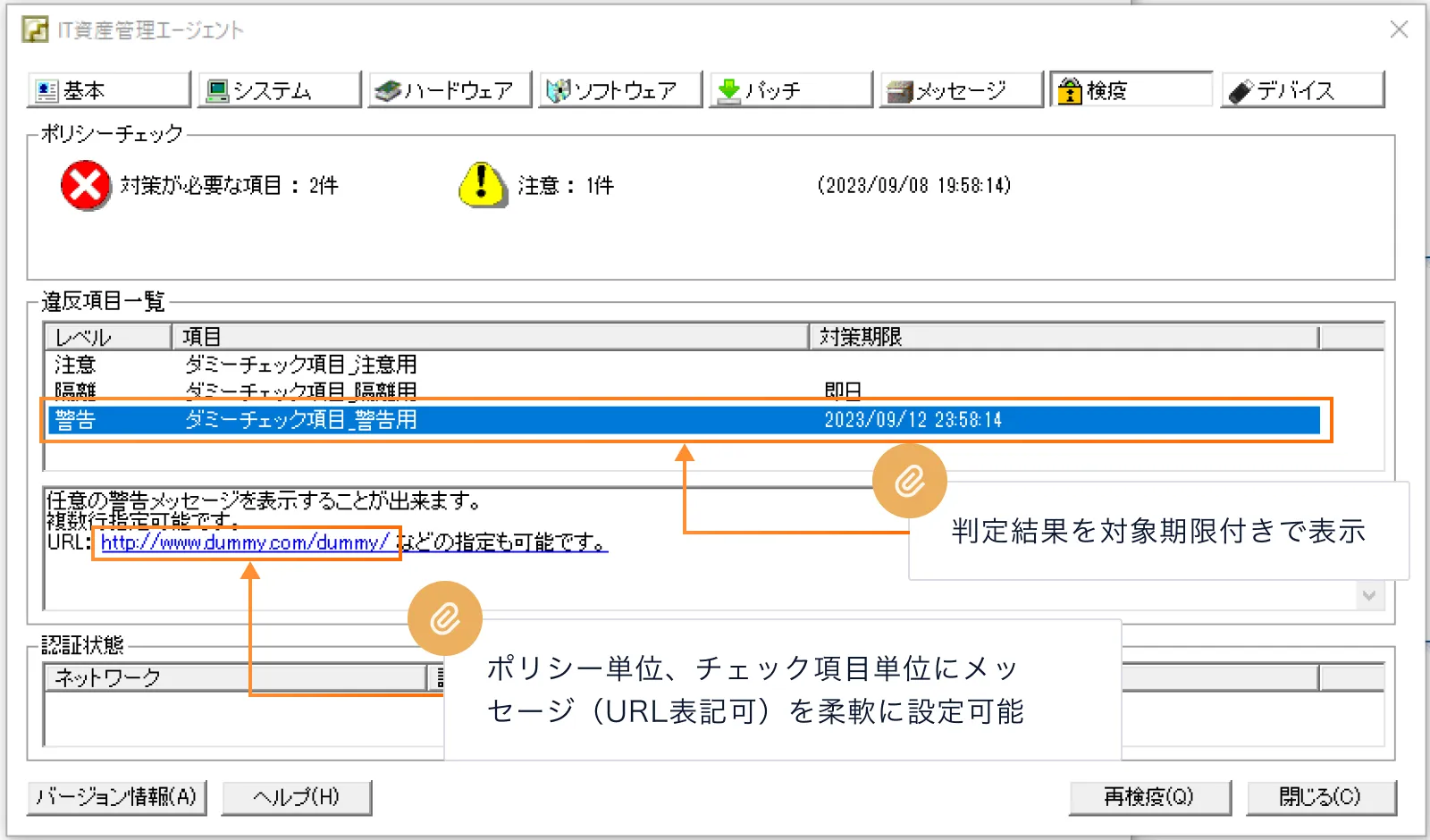
Task: Click the 注意：1件 count text
Action: click(566, 185)
